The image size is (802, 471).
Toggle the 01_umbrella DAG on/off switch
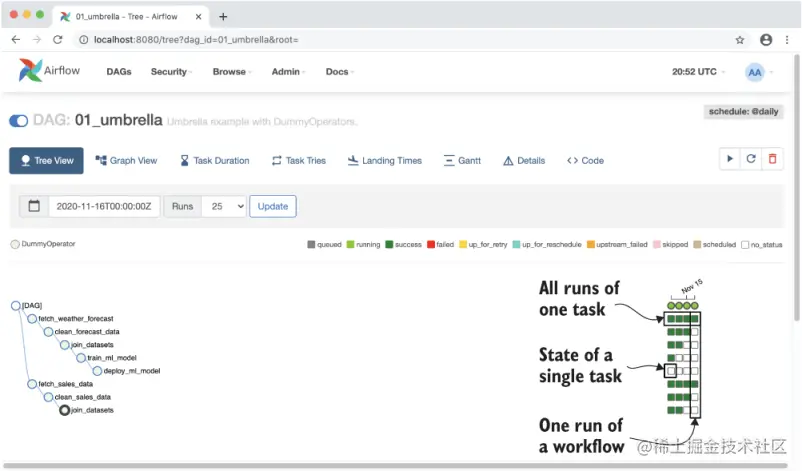pyautogui.click(x=18, y=121)
